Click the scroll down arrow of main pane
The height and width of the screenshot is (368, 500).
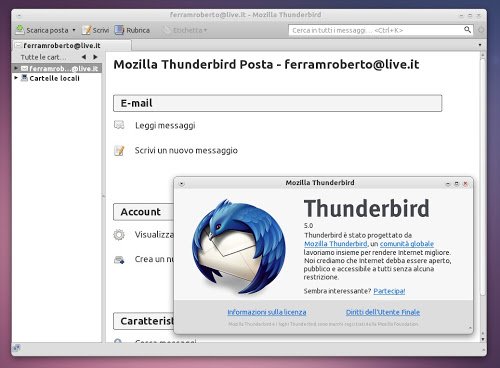click(x=483, y=339)
